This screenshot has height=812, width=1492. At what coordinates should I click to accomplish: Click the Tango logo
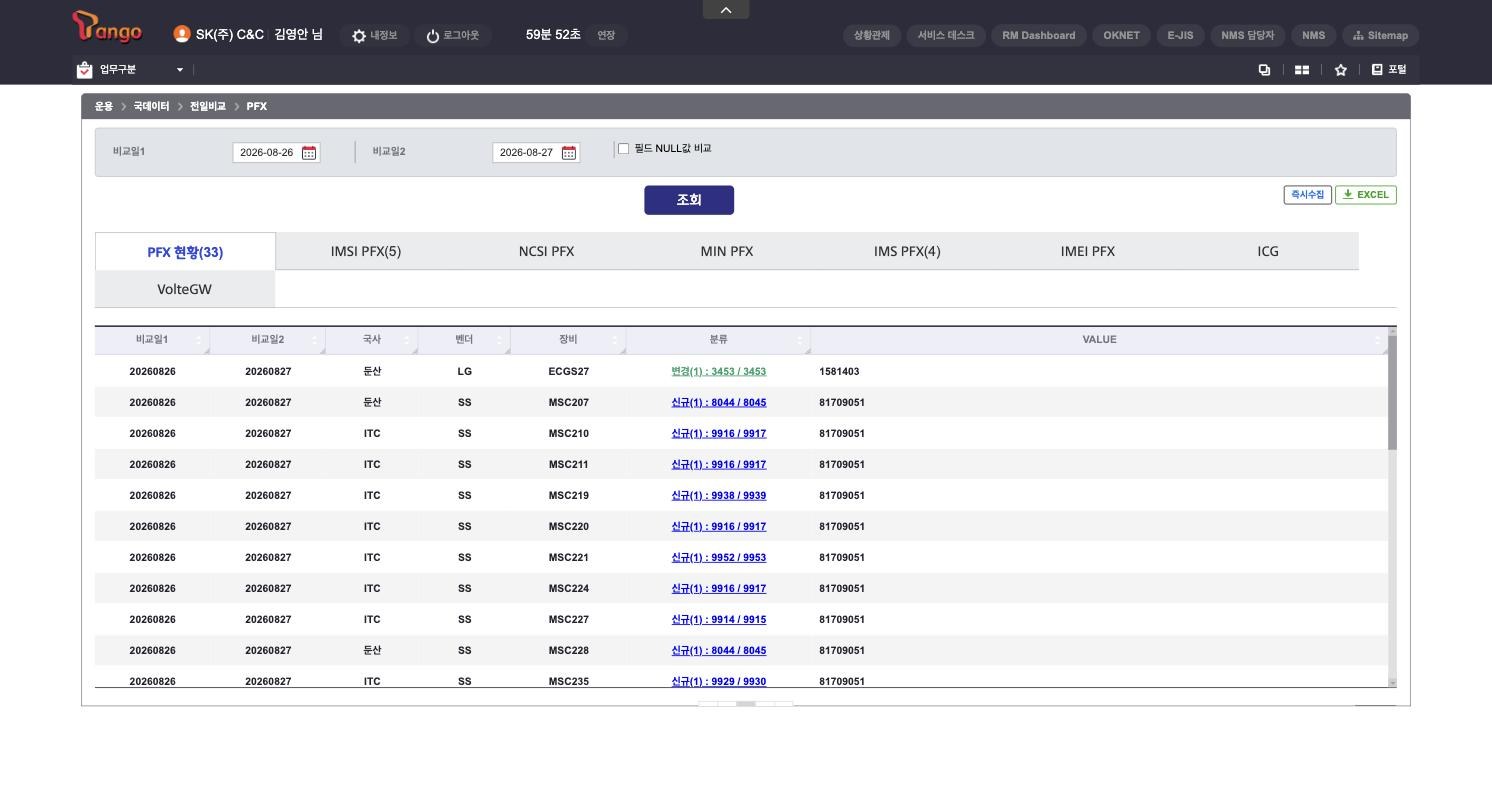tap(107, 27)
